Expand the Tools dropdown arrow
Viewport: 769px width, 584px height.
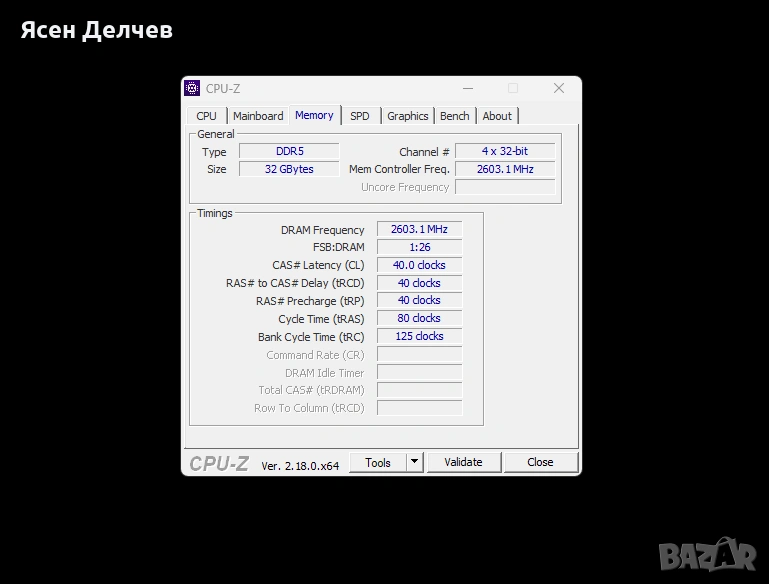(x=415, y=462)
